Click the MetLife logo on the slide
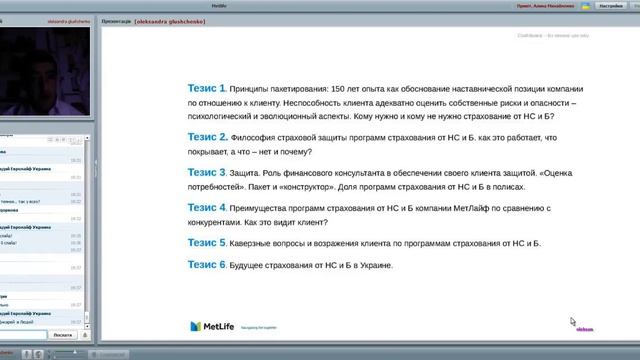This screenshot has height=360, width=640. tap(212, 327)
